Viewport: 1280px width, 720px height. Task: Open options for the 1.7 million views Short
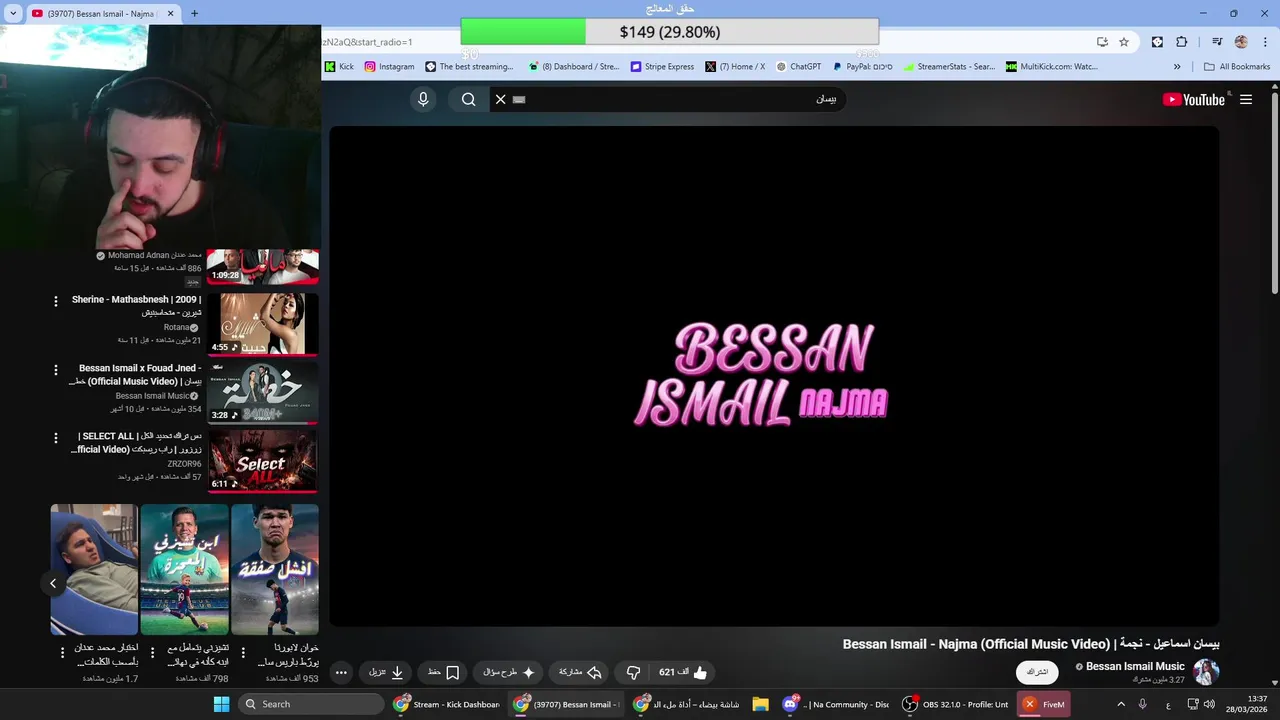click(62, 652)
